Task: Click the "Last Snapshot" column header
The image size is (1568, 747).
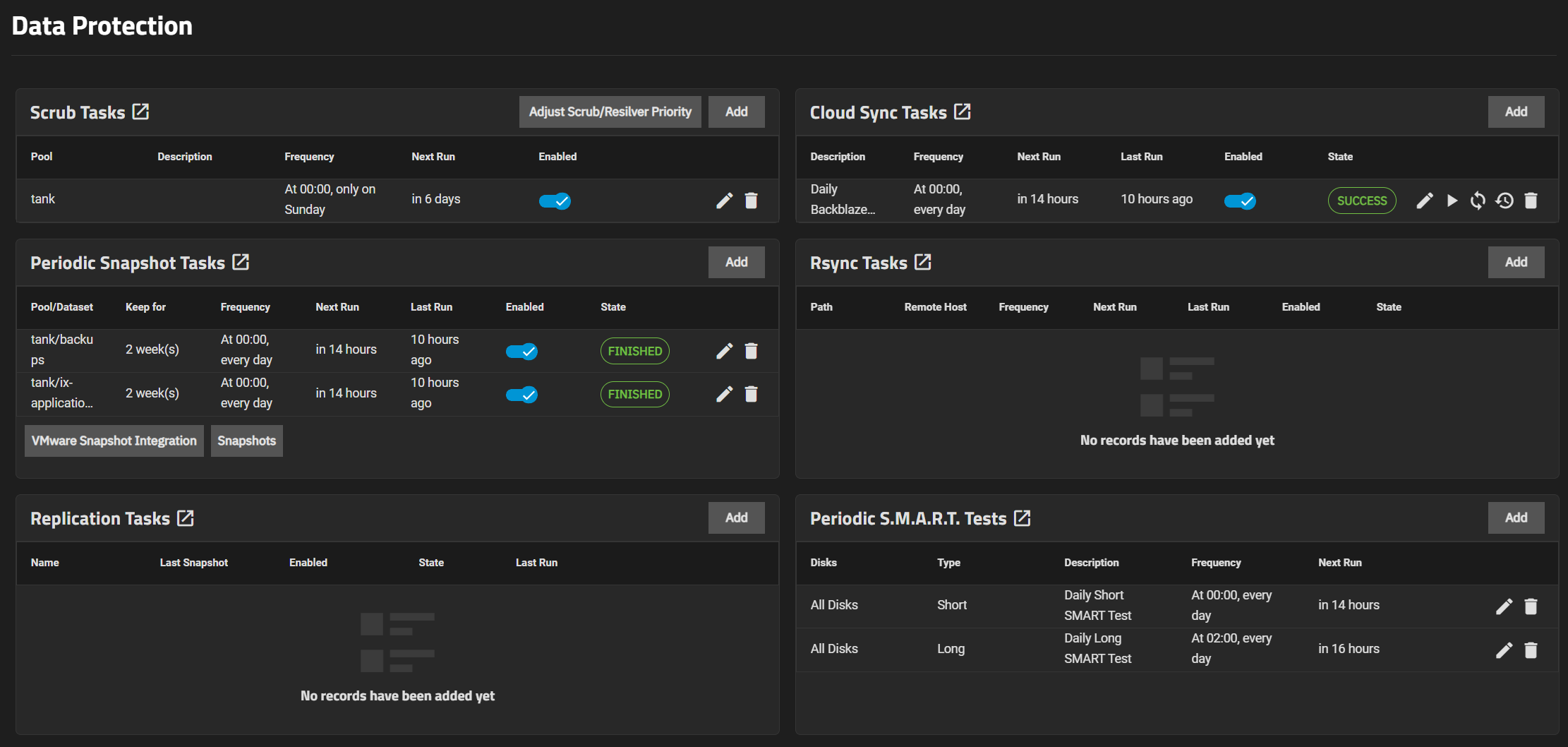Action: click(x=194, y=563)
